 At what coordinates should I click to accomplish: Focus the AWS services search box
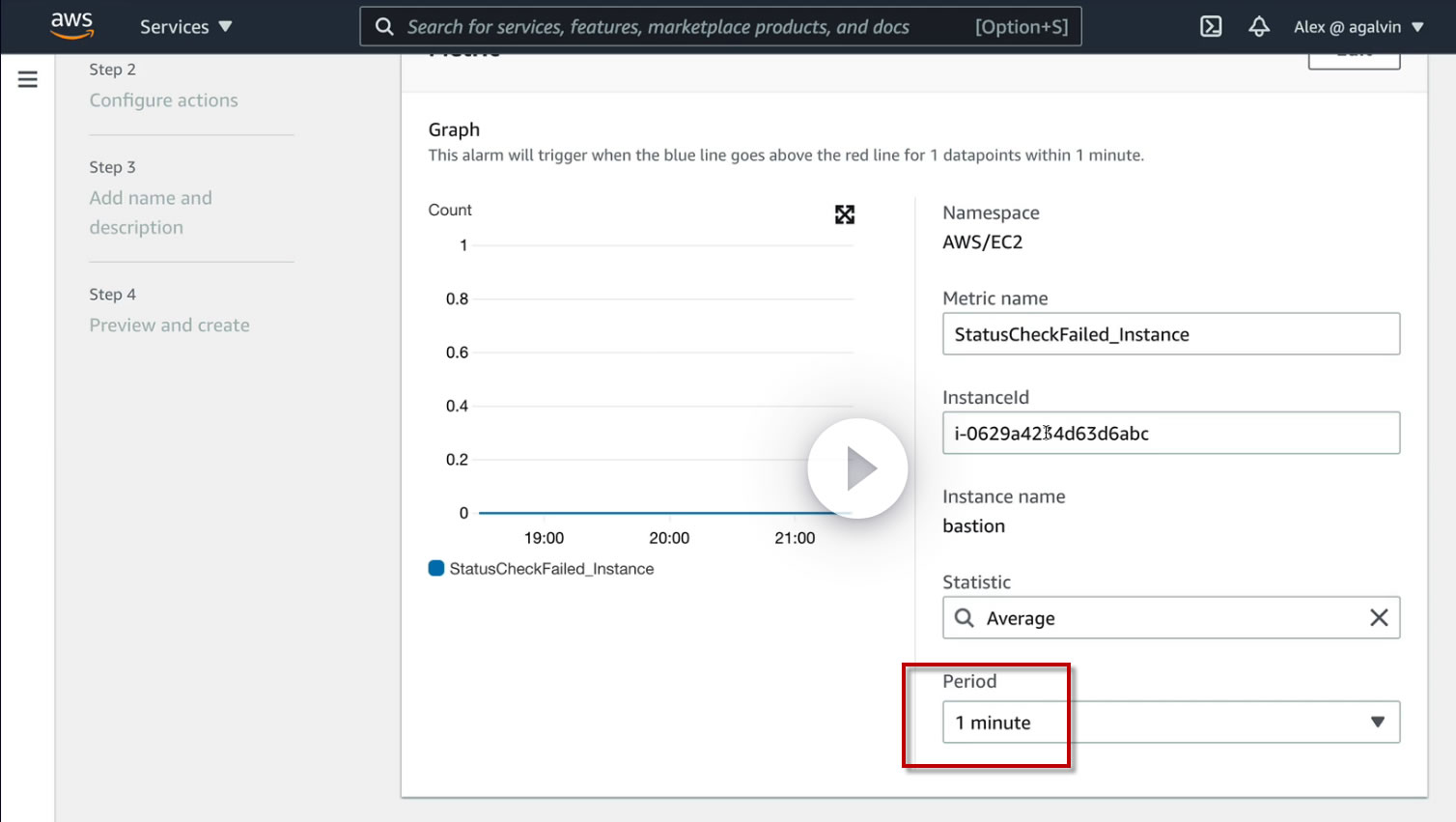click(x=676, y=27)
